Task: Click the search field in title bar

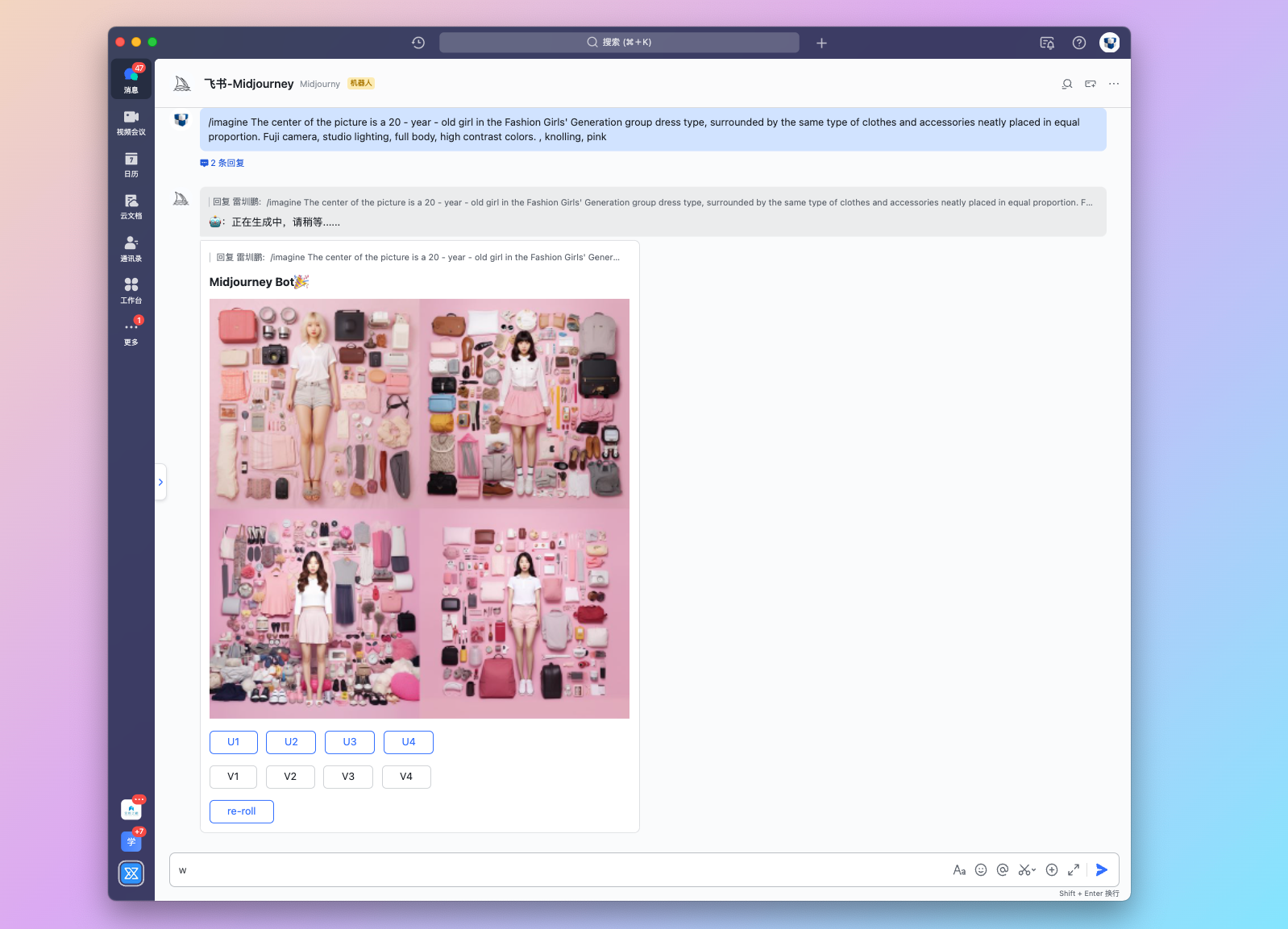Action: click(619, 43)
